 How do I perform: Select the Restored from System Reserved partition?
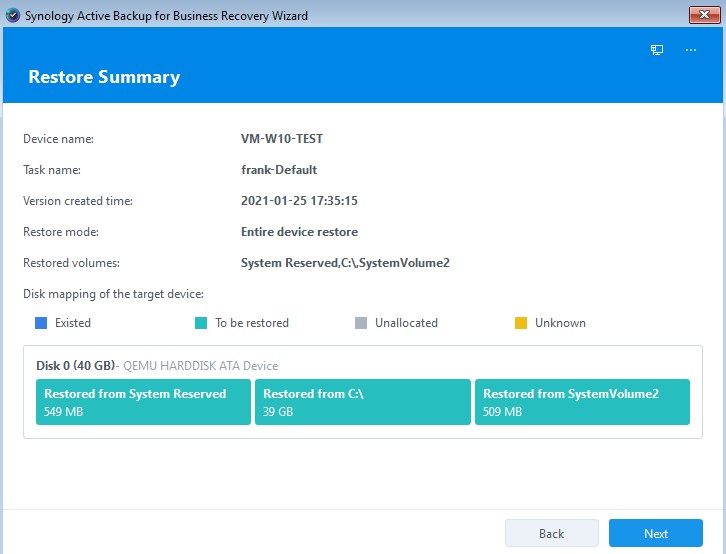pos(143,402)
